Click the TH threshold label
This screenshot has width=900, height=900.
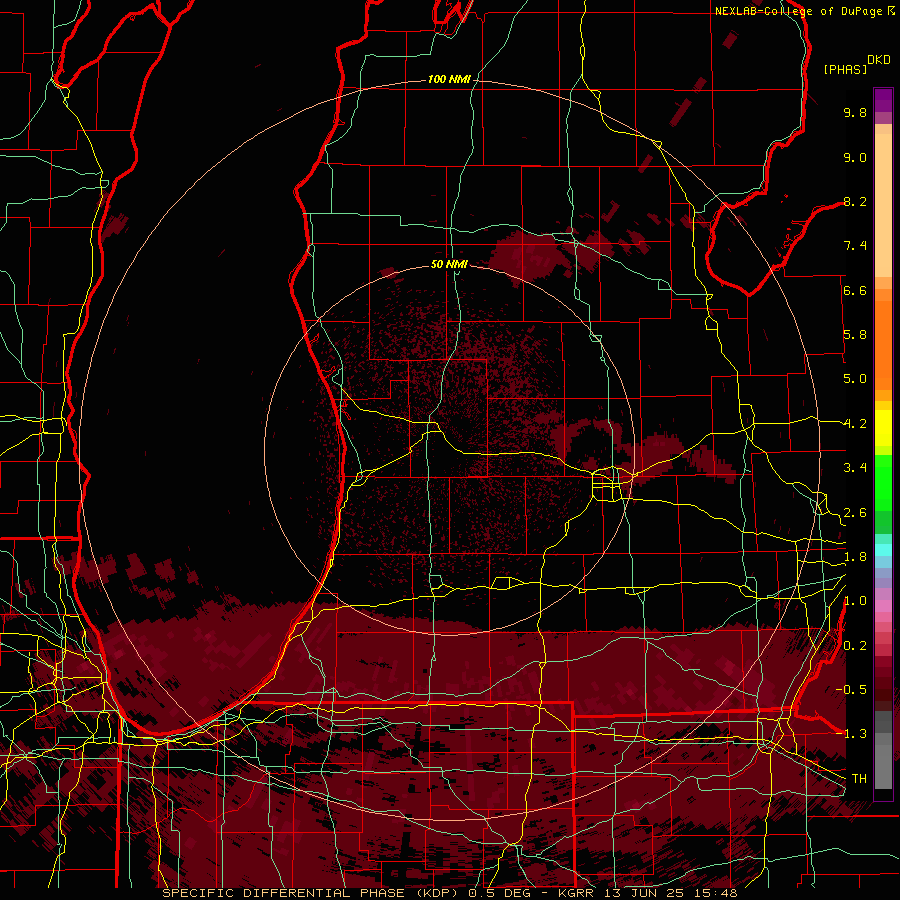click(x=859, y=779)
